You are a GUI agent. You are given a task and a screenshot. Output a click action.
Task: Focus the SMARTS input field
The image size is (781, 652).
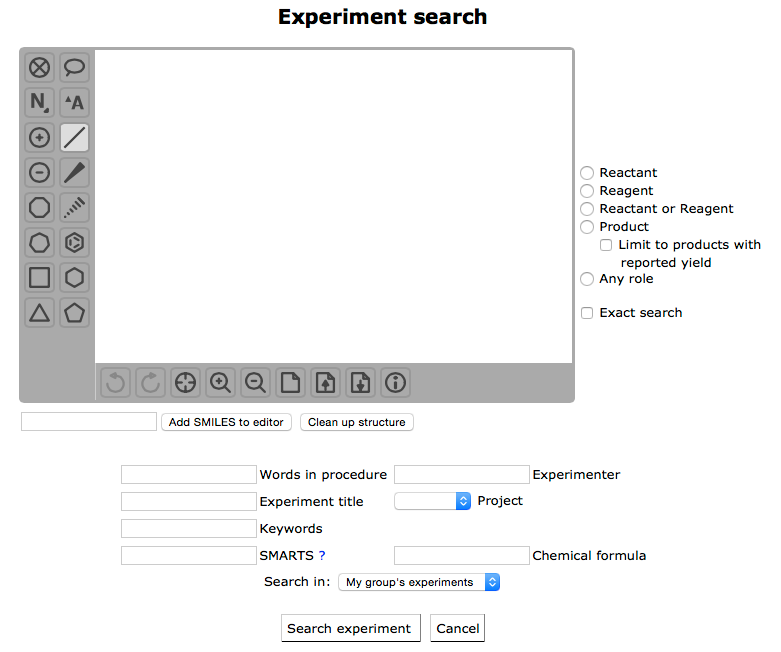click(x=189, y=555)
